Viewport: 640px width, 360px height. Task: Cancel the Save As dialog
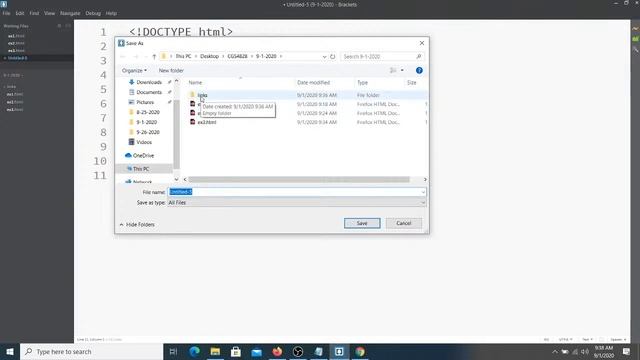tap(404, 223)
